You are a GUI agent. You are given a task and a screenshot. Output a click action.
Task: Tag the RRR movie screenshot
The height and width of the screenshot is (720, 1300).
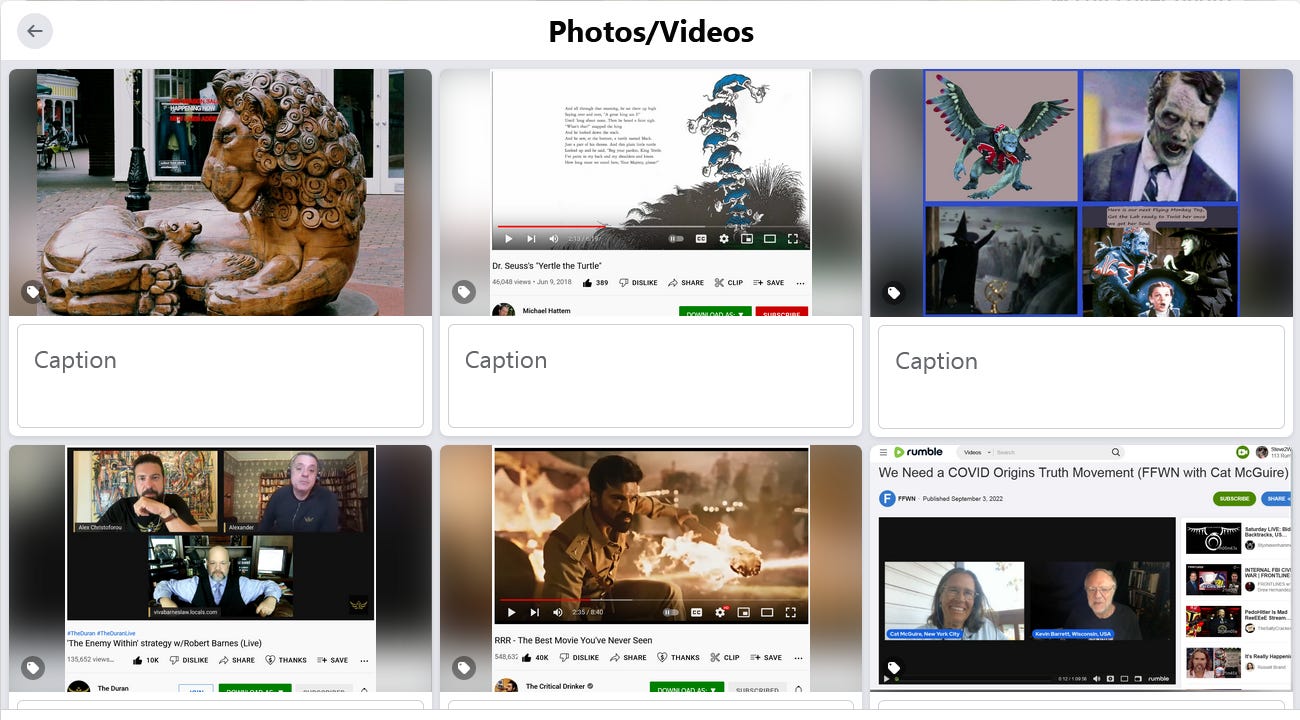click(463, 667)
